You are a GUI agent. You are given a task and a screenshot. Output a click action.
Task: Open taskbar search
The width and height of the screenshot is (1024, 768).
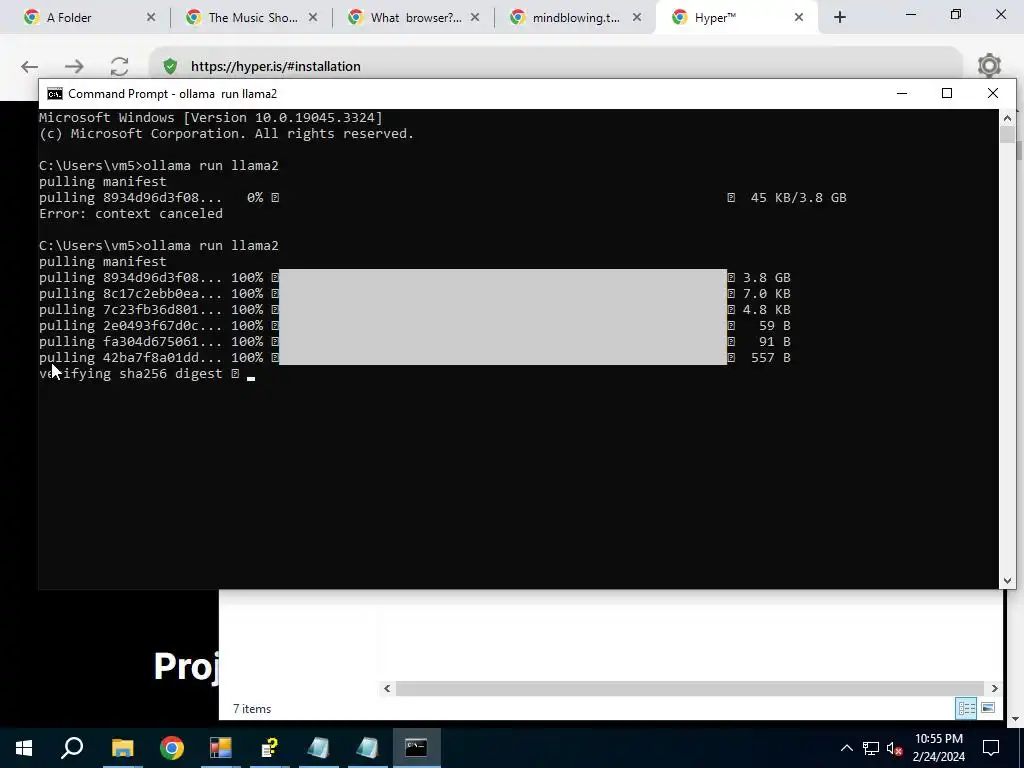coord(72,748)
